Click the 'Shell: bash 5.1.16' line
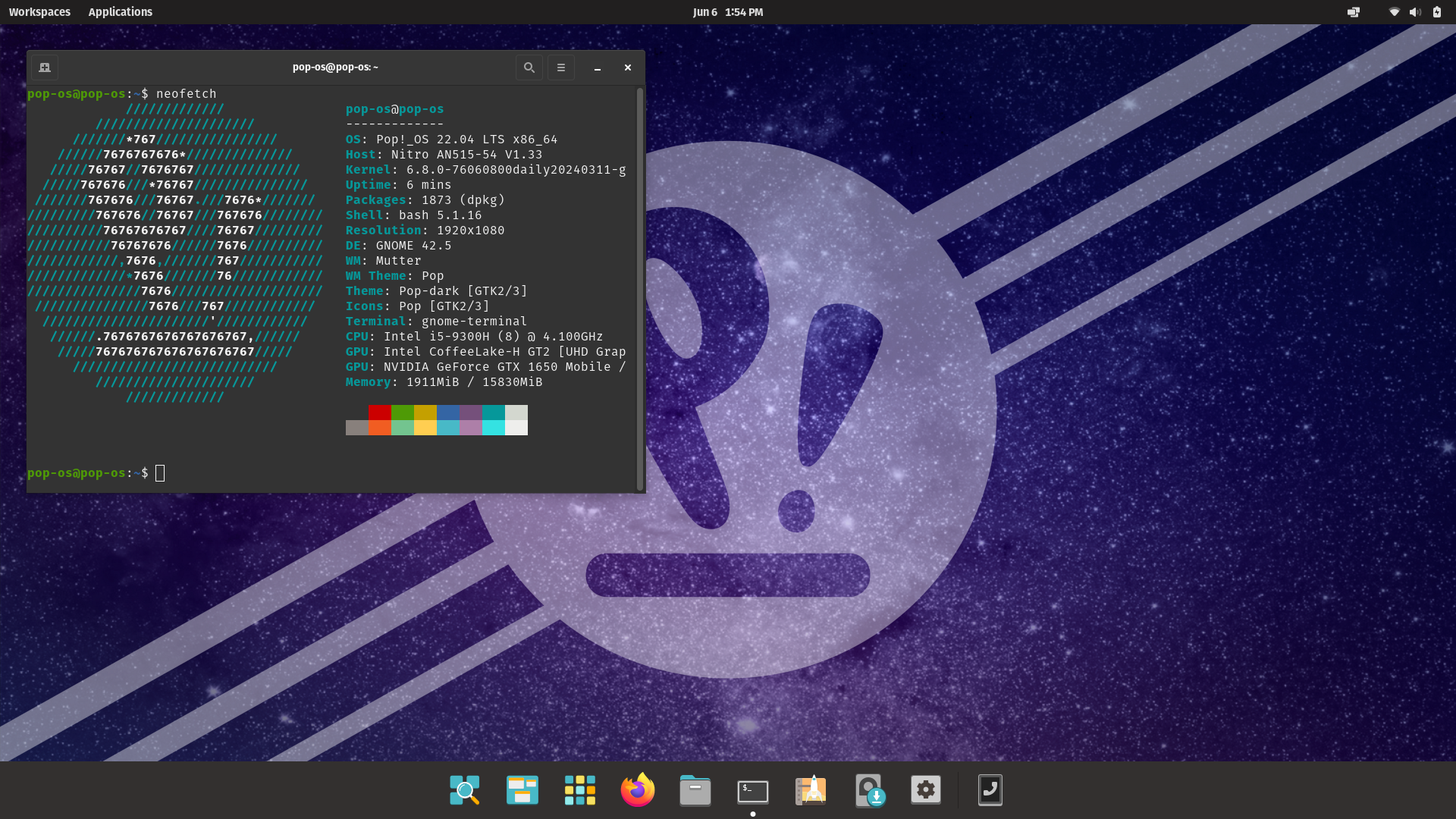The height and width of the screenshot is (819, 1456). click(413, 215)
